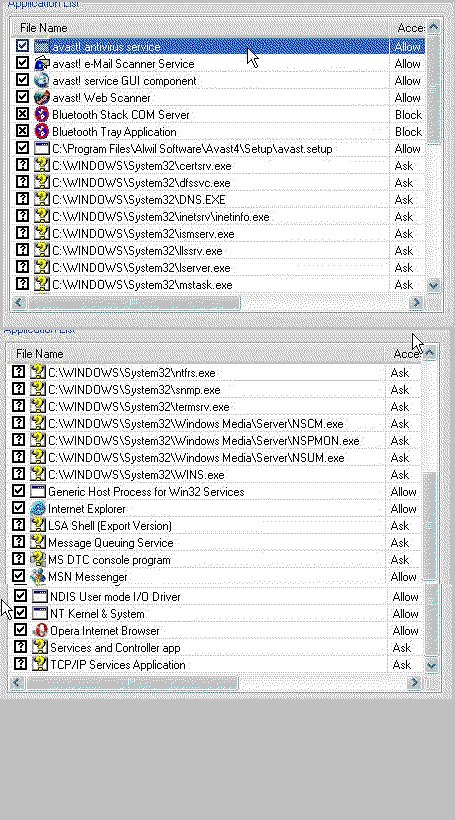The image size is (455, 820).
Task: Click the ntfrs.exe question mark icon
Action: coord(38,373)
